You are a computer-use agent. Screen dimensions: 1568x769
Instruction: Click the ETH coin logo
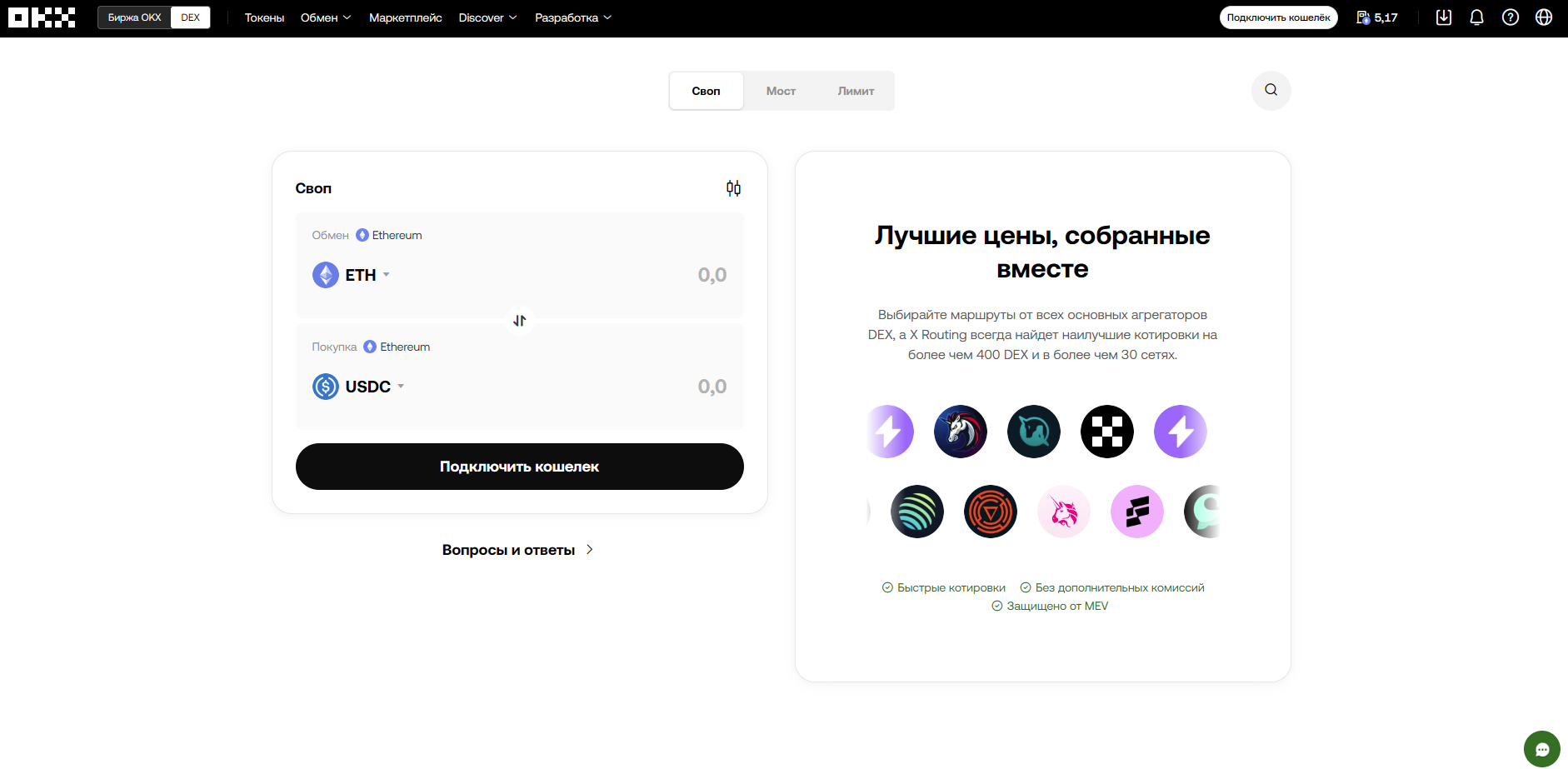tap(325, 275)
